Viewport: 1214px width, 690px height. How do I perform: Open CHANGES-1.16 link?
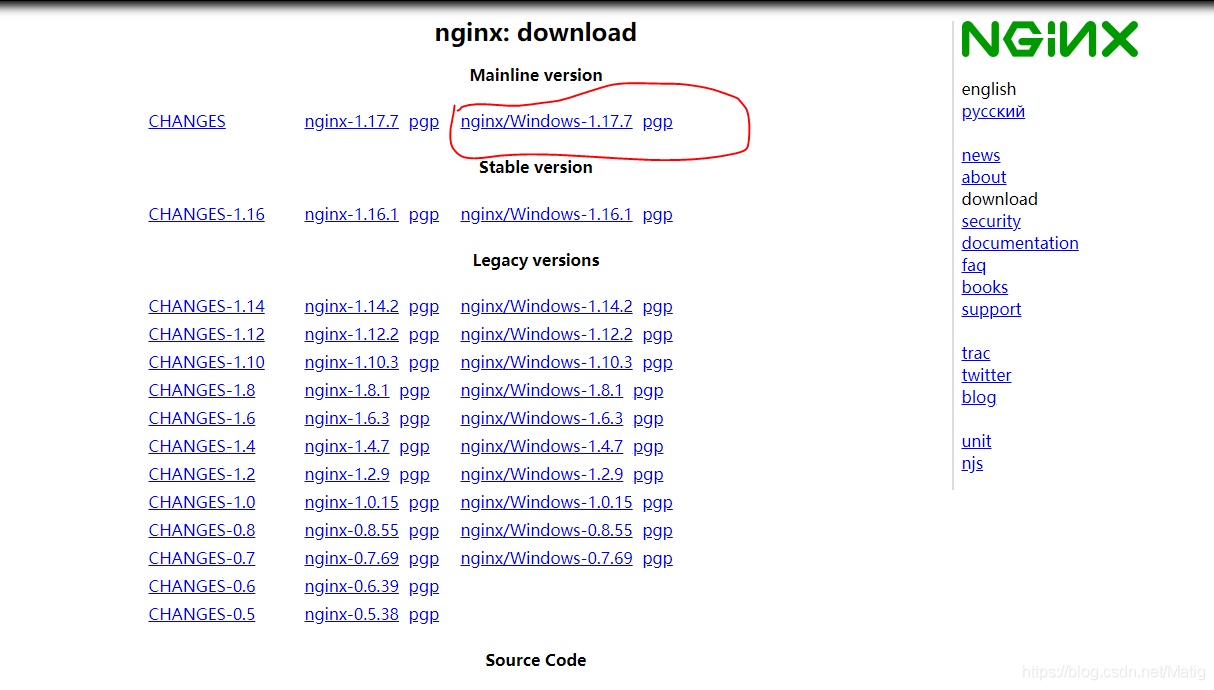[206, 214]
